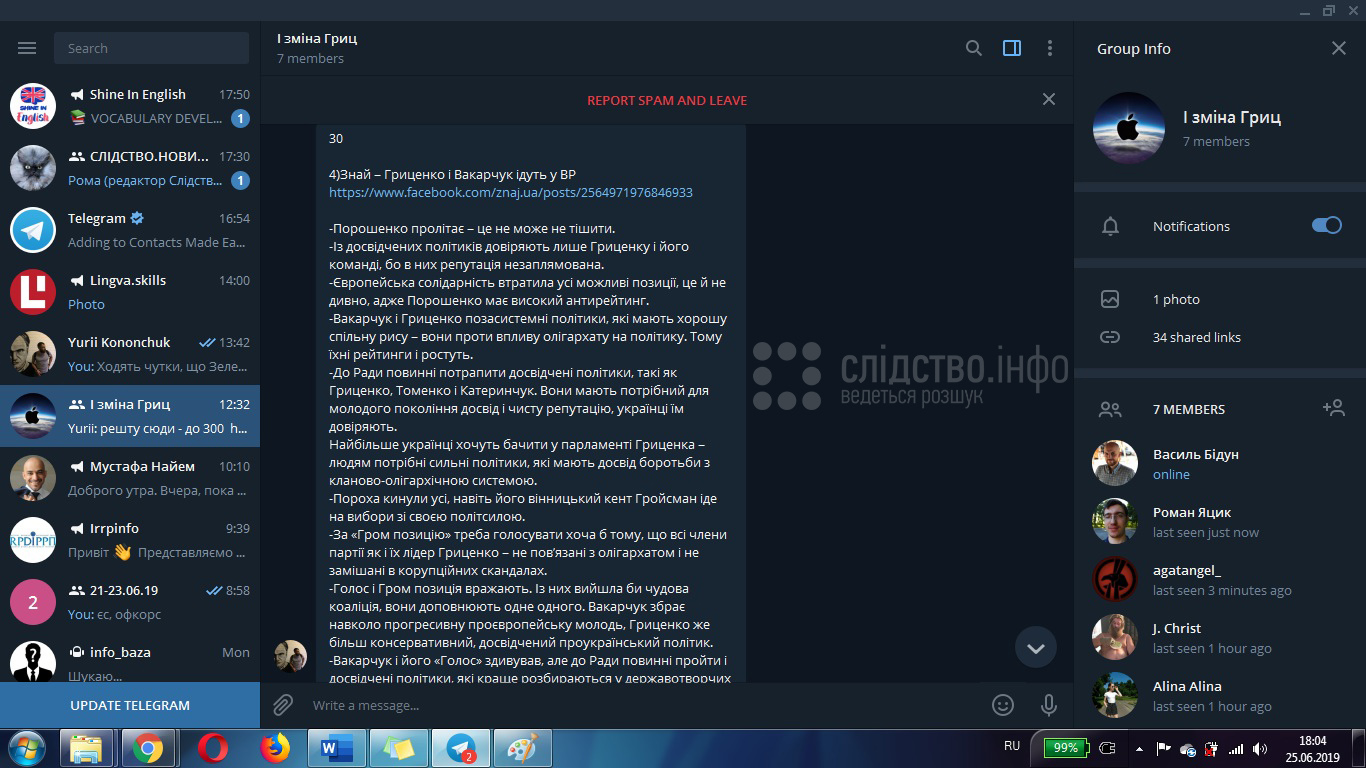This screenshot has width=1366, height=768.
Task: Toggle the group Notifications switch
Action: pos(1327,225)
